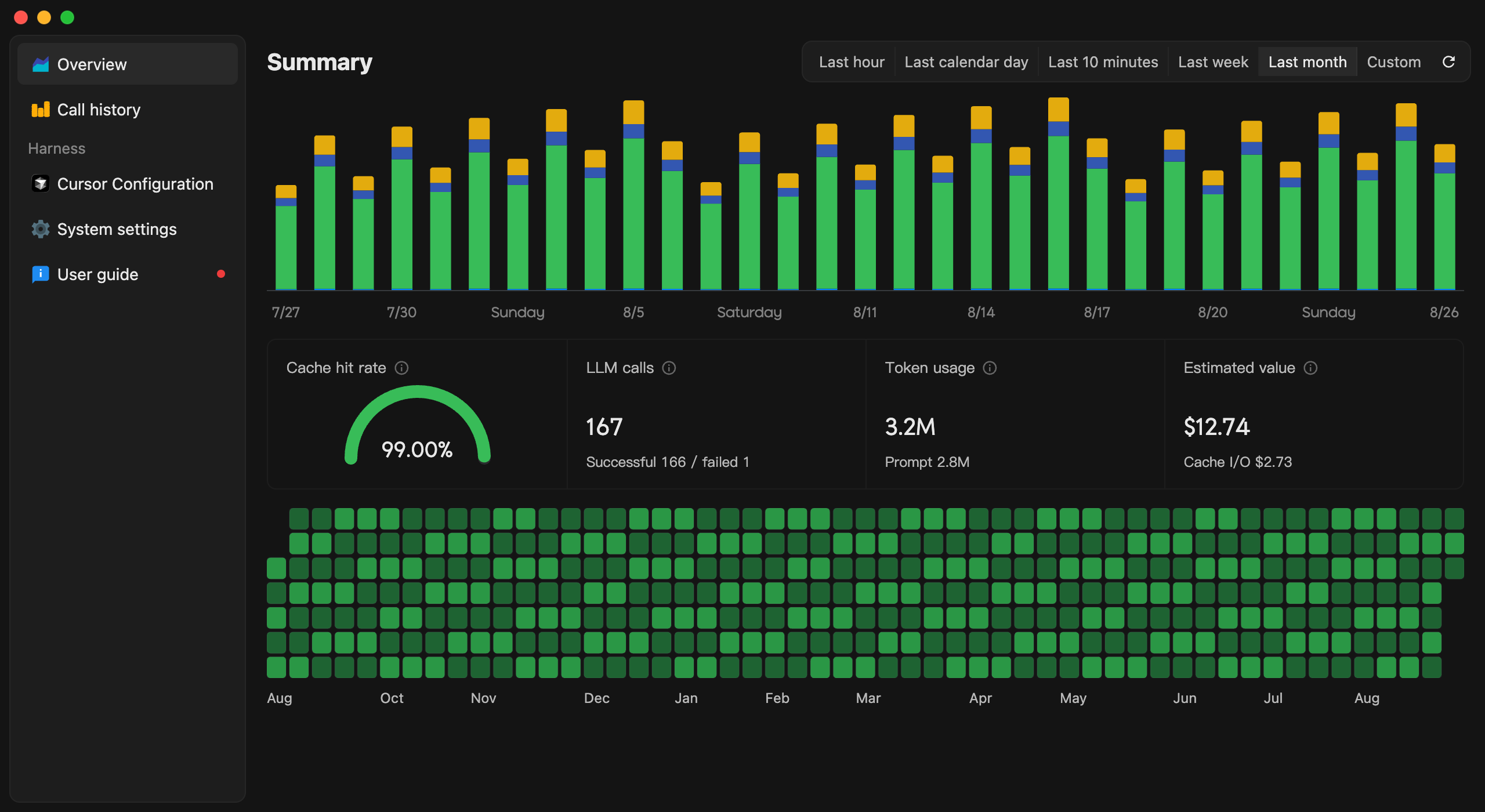This screenshot has width=1485, height=812.
Task: Click the Cursor Configuration cube icon
Action: 41,184
